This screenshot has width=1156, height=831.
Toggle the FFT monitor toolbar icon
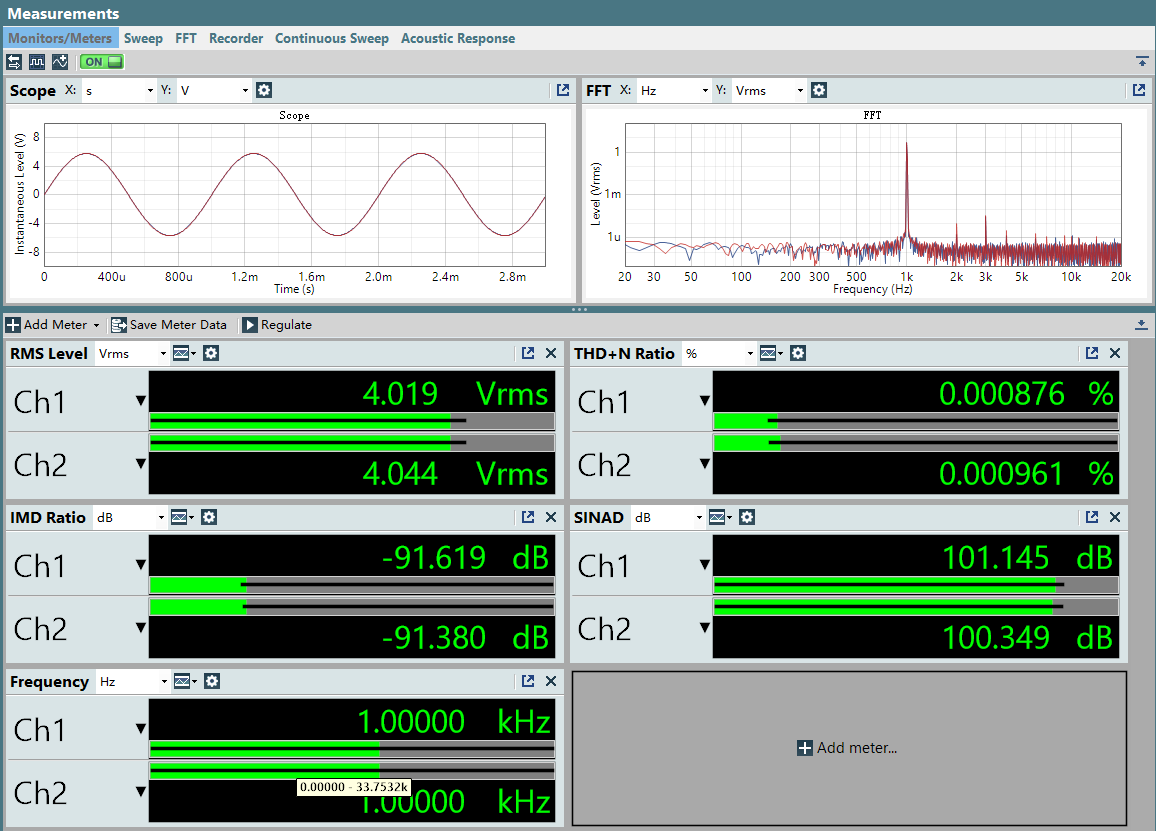60,62
